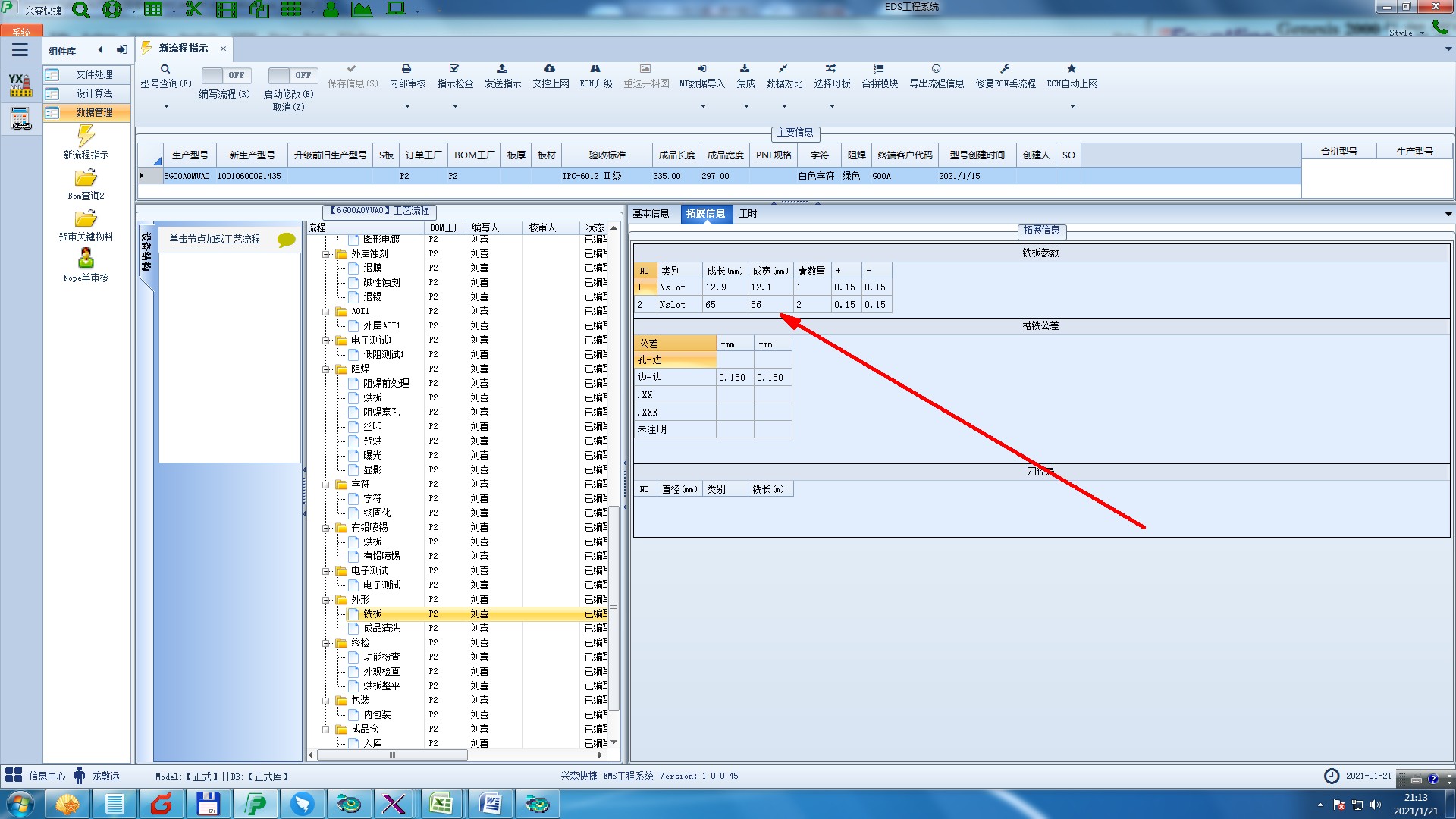1456x819 pixels.
Task: Click 内部审核 printer toolbar item
Action: pyautogui.click(x=407, y=77)
